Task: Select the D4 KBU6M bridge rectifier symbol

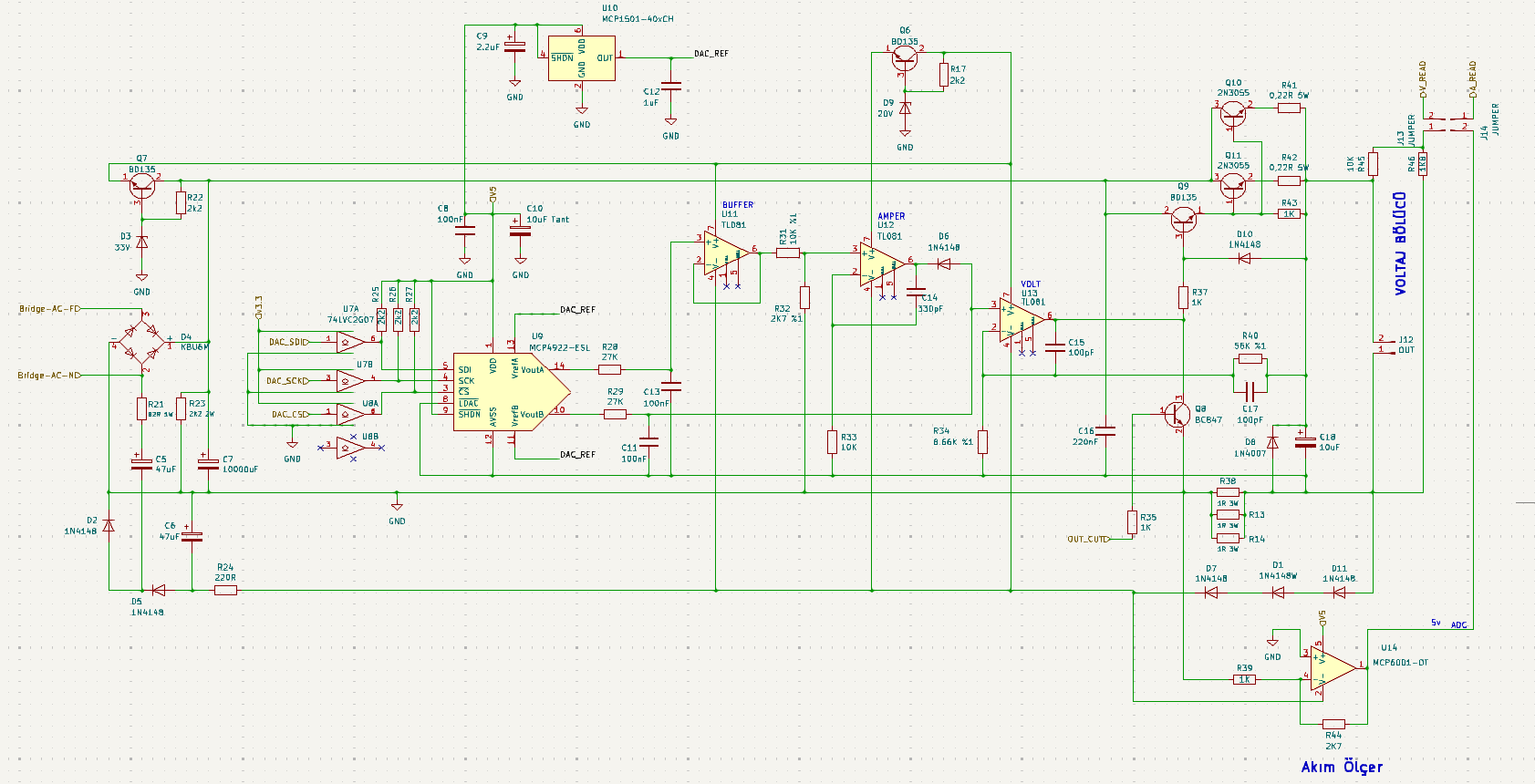Action: (x=142, y=342)
